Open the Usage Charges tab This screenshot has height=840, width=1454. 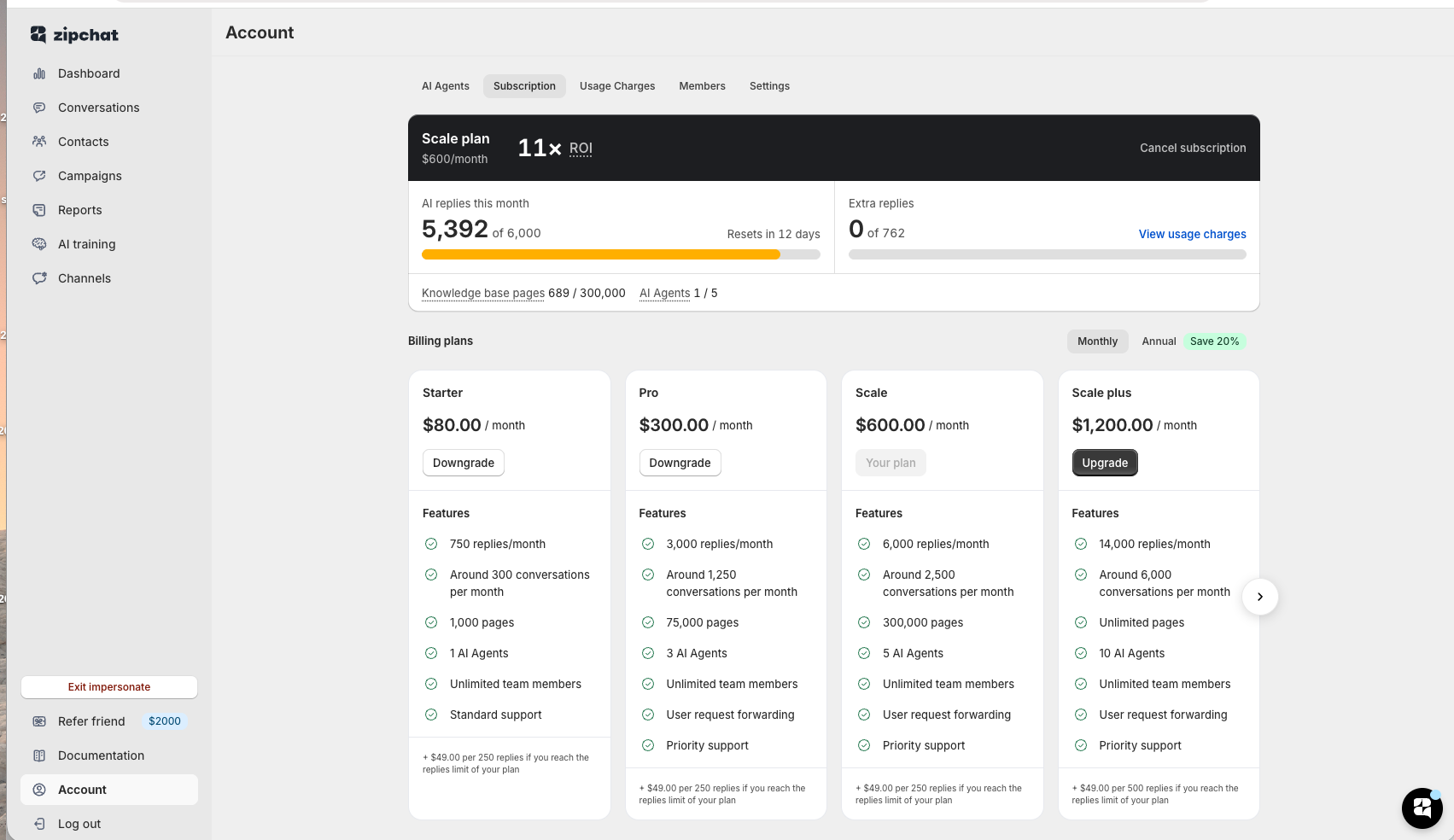coord(617,86)
